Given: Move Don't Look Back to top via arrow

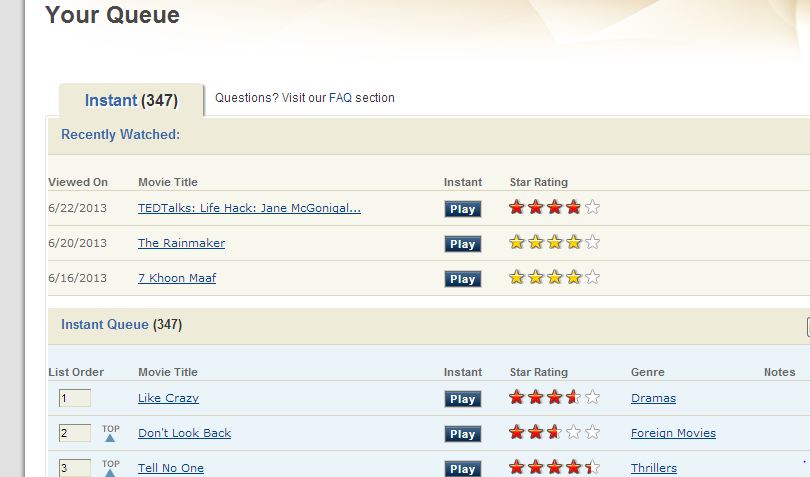Looking at the screenshot, I should [x=111, y=433].
